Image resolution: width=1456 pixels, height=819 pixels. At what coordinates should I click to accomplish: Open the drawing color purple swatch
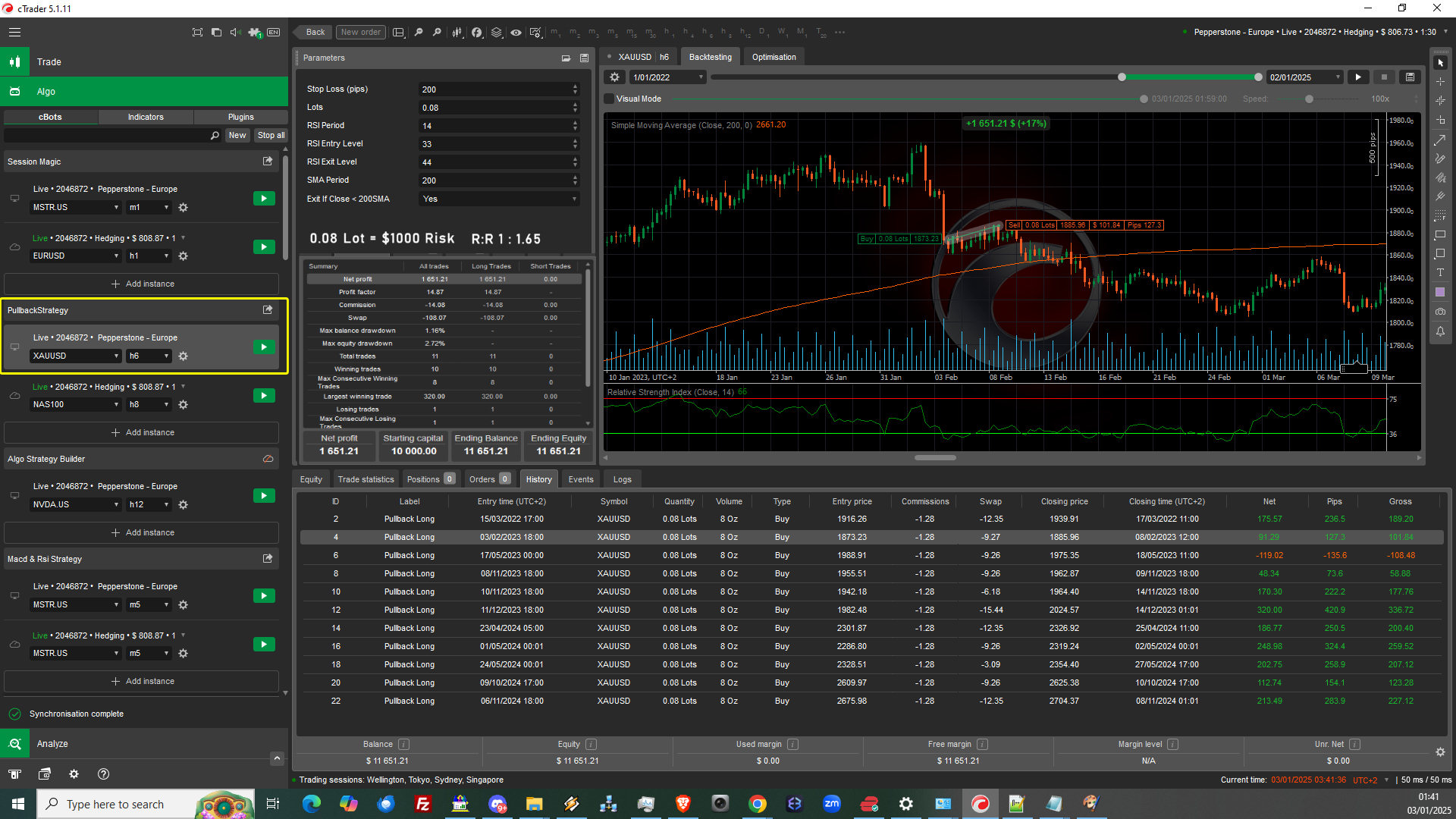1440,292
